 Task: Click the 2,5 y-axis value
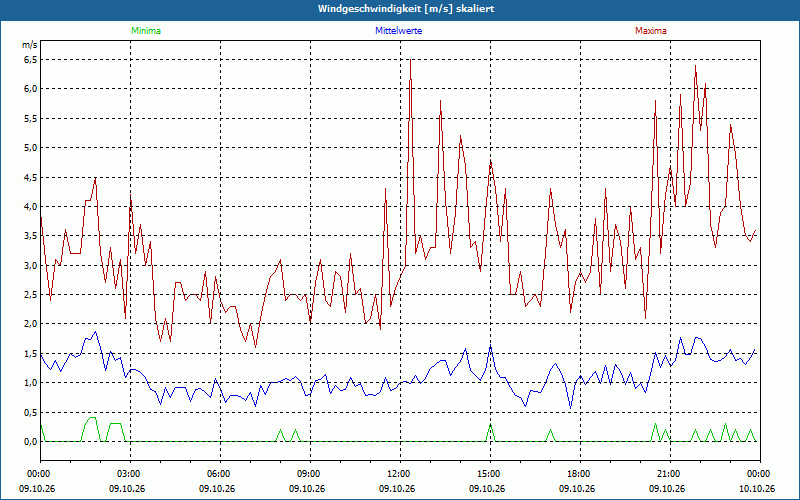click(x=31, y=294)
